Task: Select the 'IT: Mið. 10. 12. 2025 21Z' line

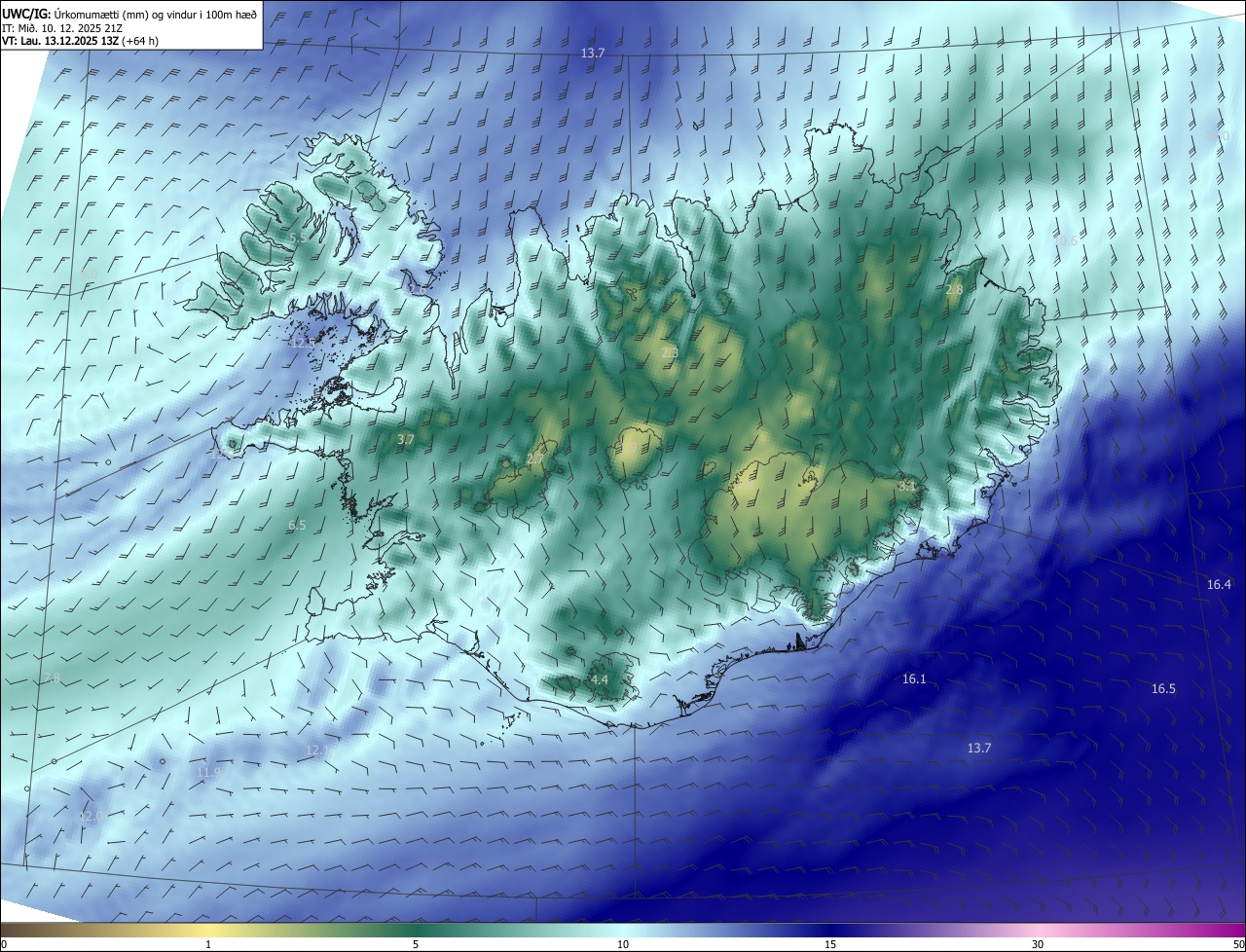Action: coord(62,27)
